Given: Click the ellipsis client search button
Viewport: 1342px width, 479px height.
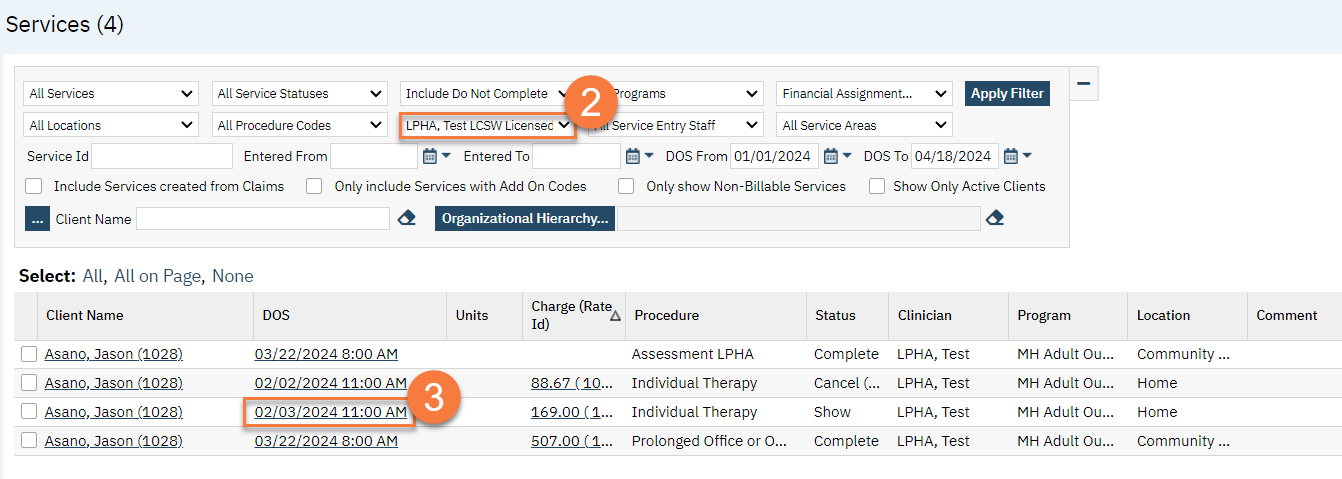Looking at the screenshot, I should [x=37, y=219].
